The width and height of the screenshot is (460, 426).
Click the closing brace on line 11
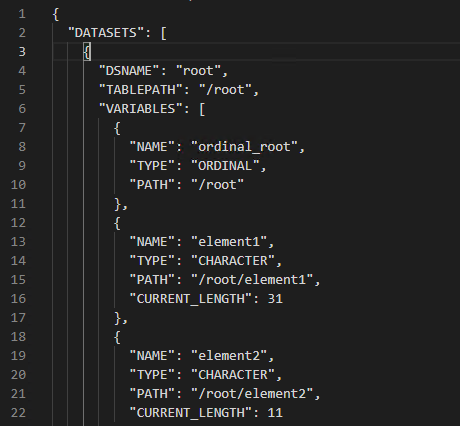pyautogui.click(x=117, y=204)
